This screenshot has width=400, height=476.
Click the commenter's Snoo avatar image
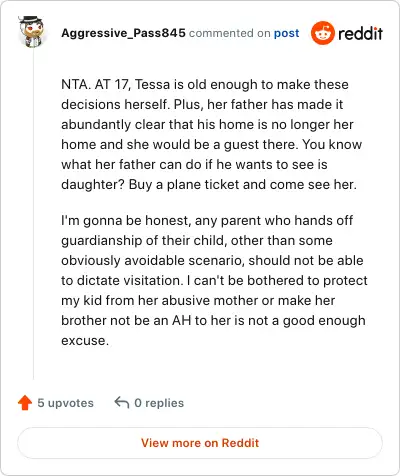pyautogui.click(x=31, y=31)
